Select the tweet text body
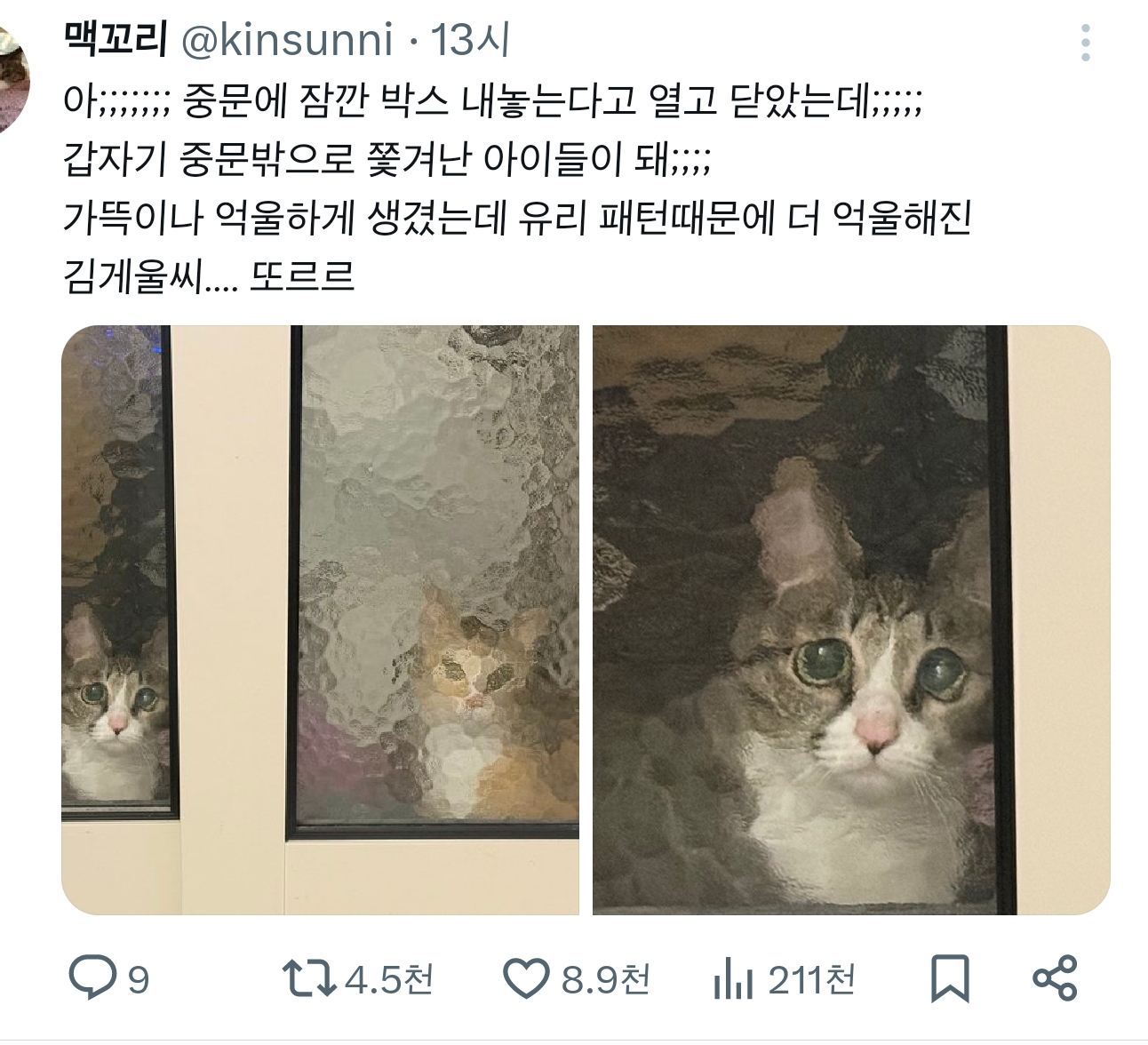The height and width of the screenshot is (1045, 1148). click(x=517, y=189)
